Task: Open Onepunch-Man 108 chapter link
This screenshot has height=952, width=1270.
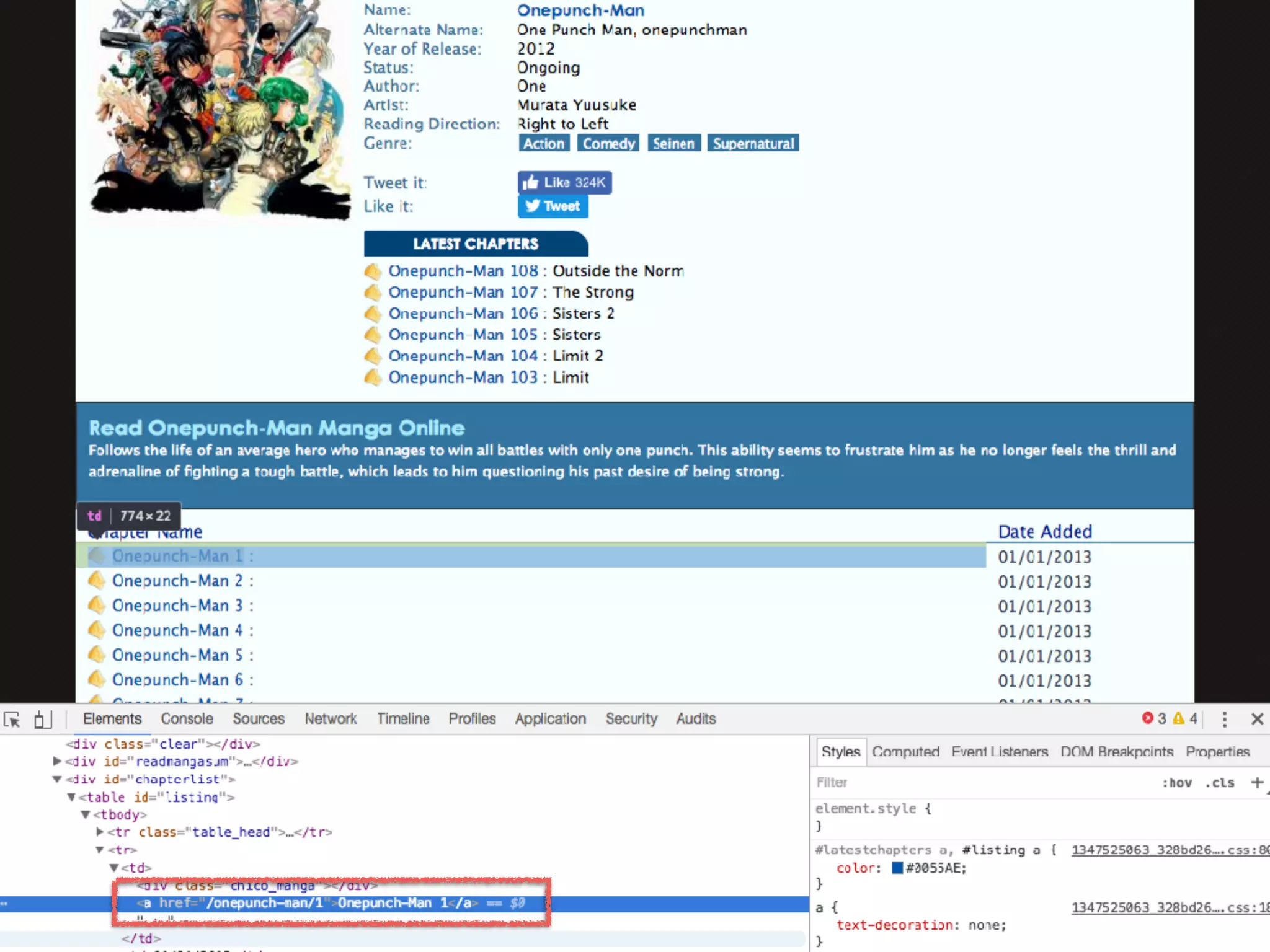Action: (463, 271)
